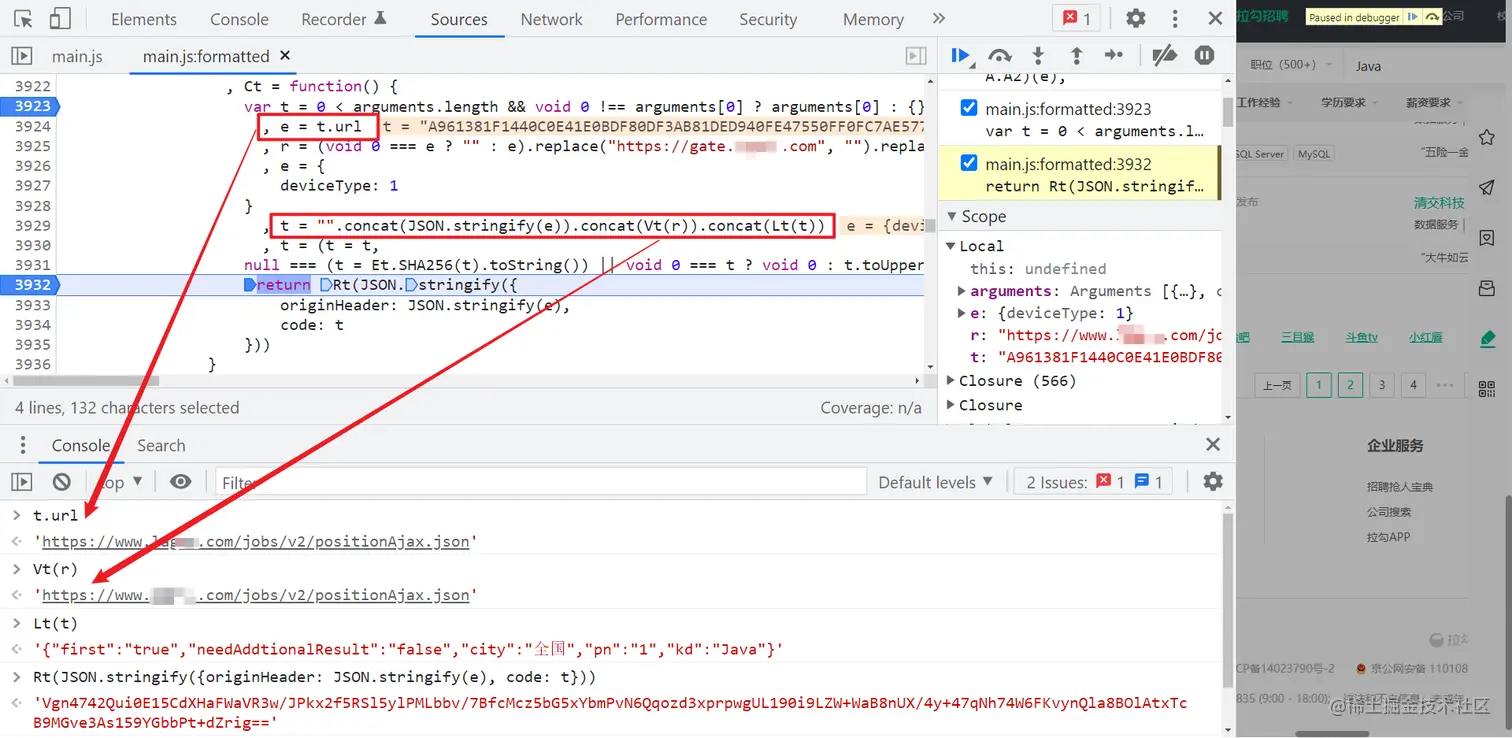
Task: Clear the console output icon
Action: (x=61, y=482)
